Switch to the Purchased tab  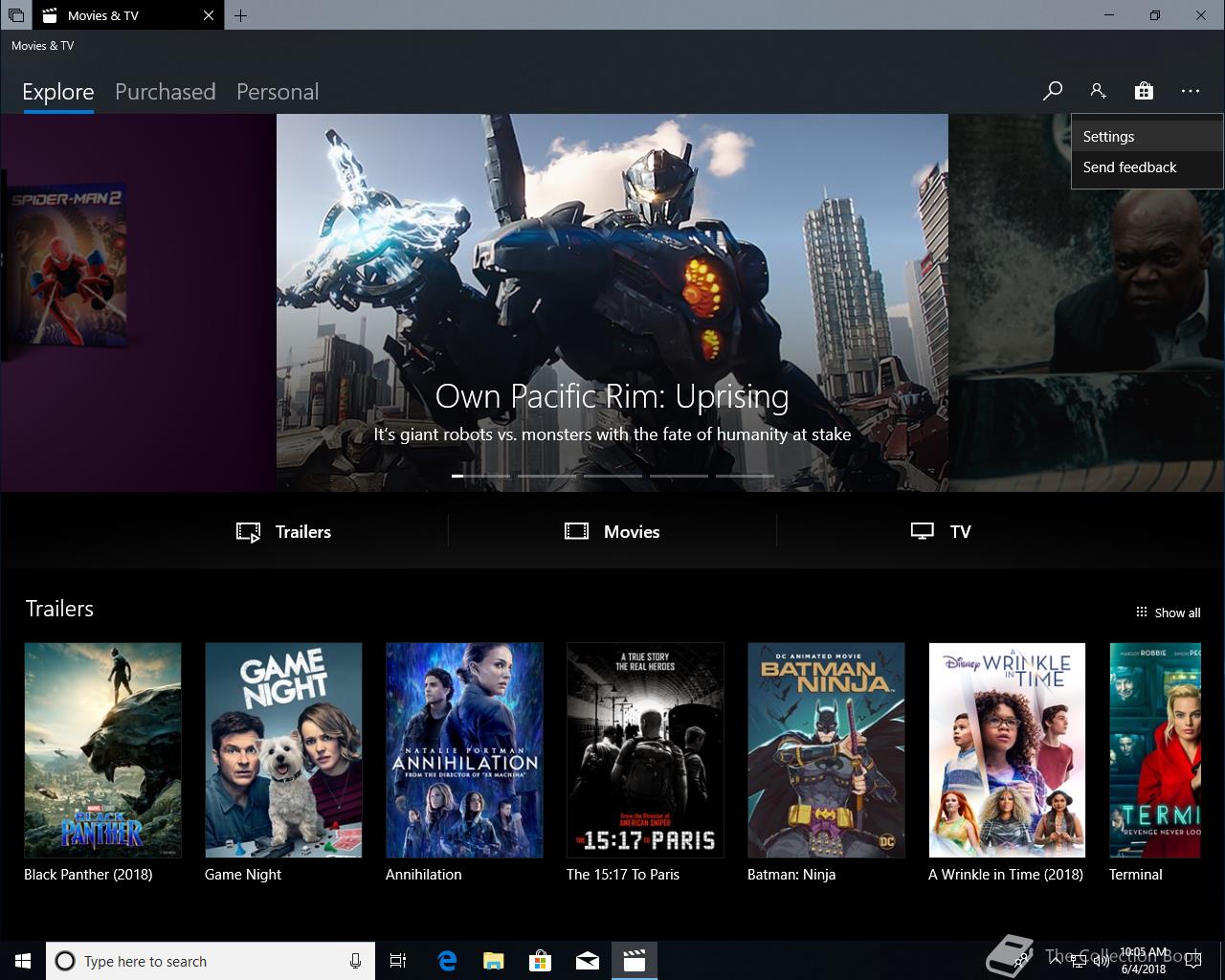[x=166, y=92]
